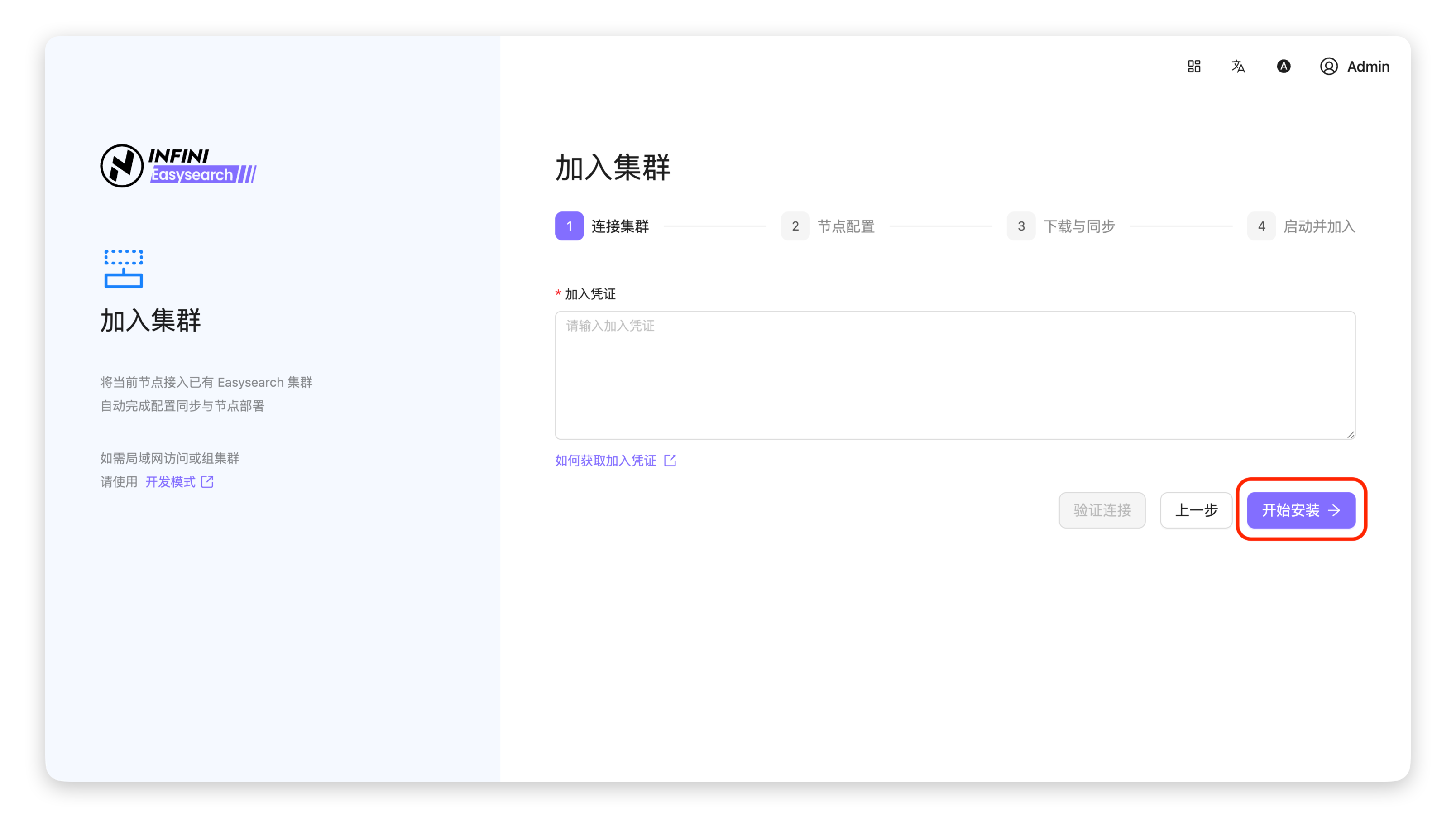Viewport: 1456px width, 836px height.
Task: Select step 1 连接集群
Action: [x=602, y=226]
